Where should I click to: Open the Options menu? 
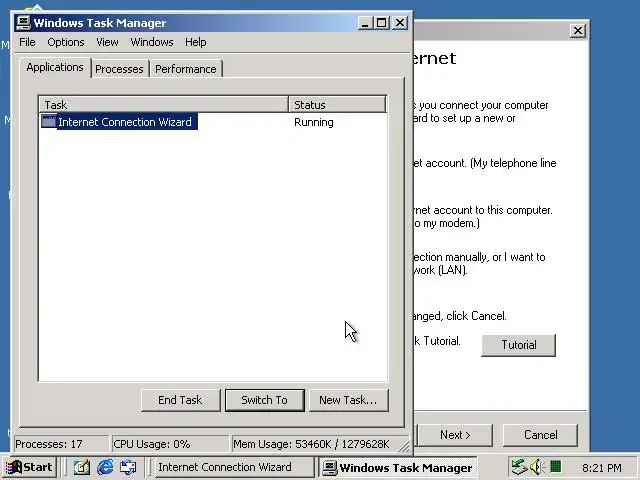(66, 42)
